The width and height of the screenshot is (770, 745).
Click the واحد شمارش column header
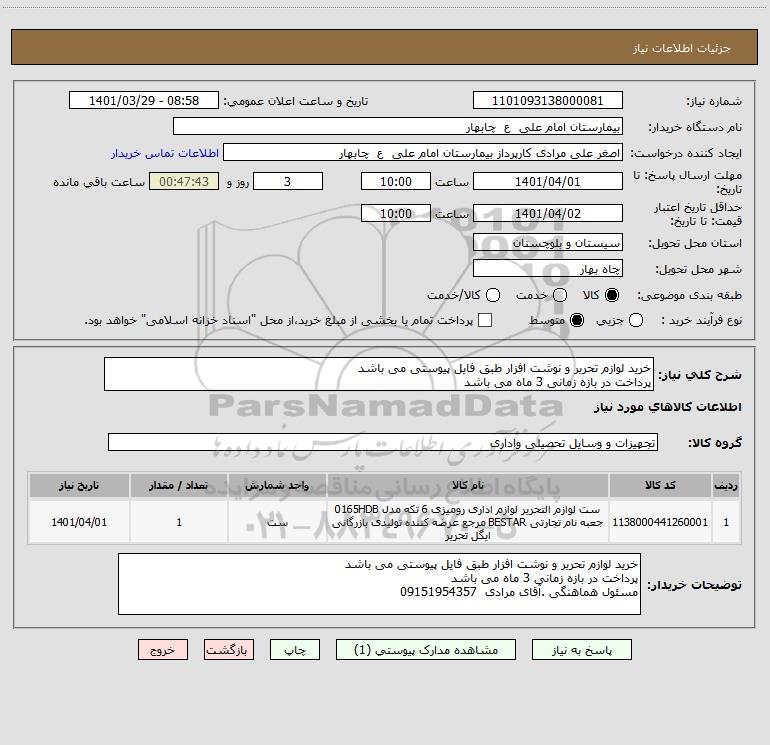coord(277,486)
